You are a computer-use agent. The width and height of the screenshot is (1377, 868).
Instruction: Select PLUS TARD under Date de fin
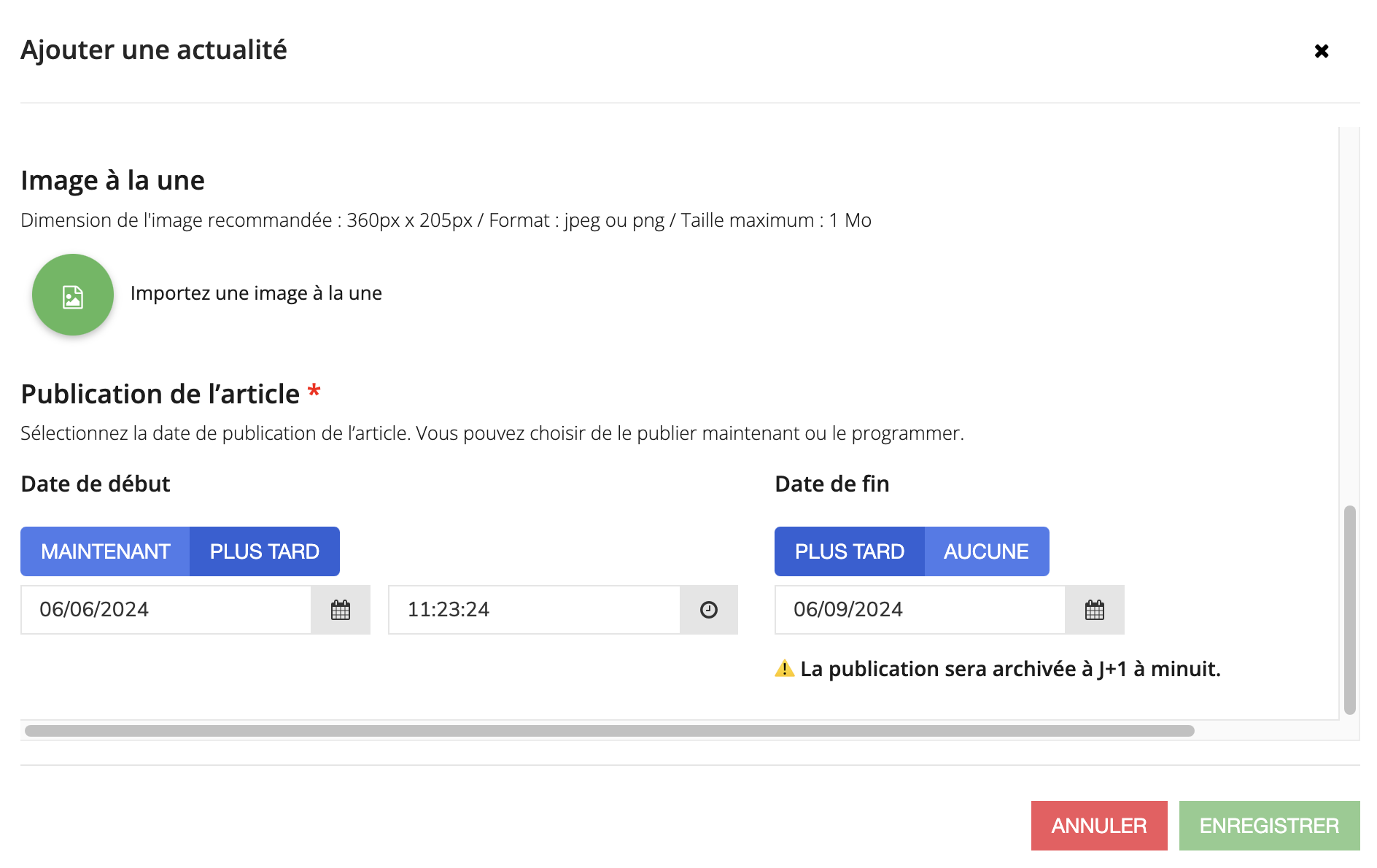click(x=849, y=551)
